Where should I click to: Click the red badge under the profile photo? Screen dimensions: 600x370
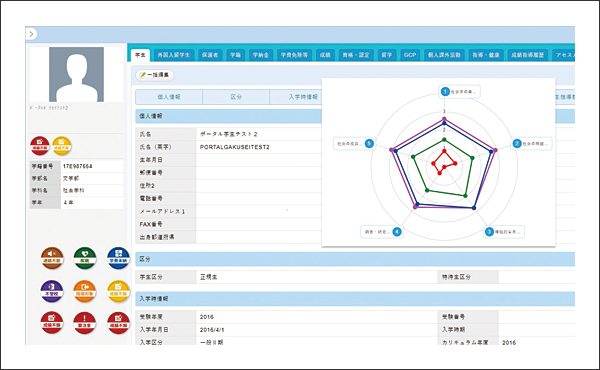[x=40, y=146]
